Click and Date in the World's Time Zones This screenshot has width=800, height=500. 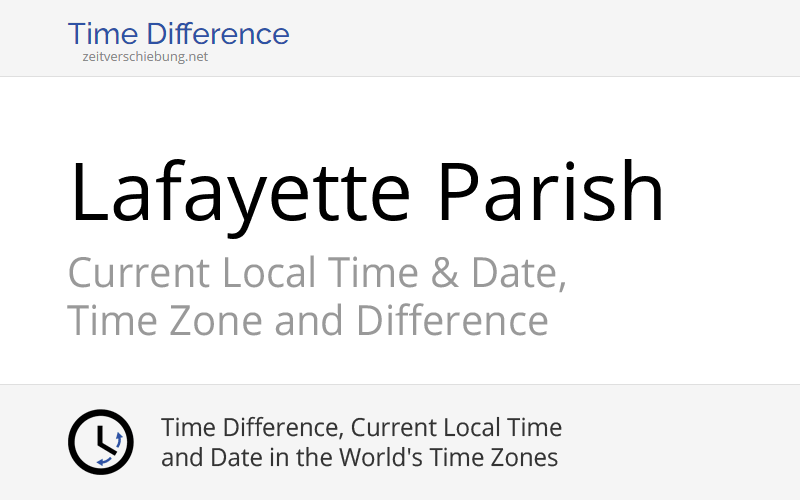[359, 458]
